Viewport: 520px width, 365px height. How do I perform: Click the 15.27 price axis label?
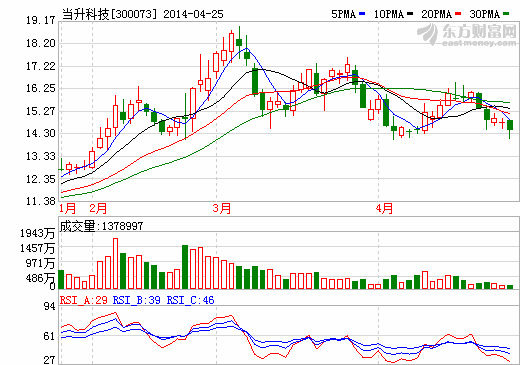(41, 111)
